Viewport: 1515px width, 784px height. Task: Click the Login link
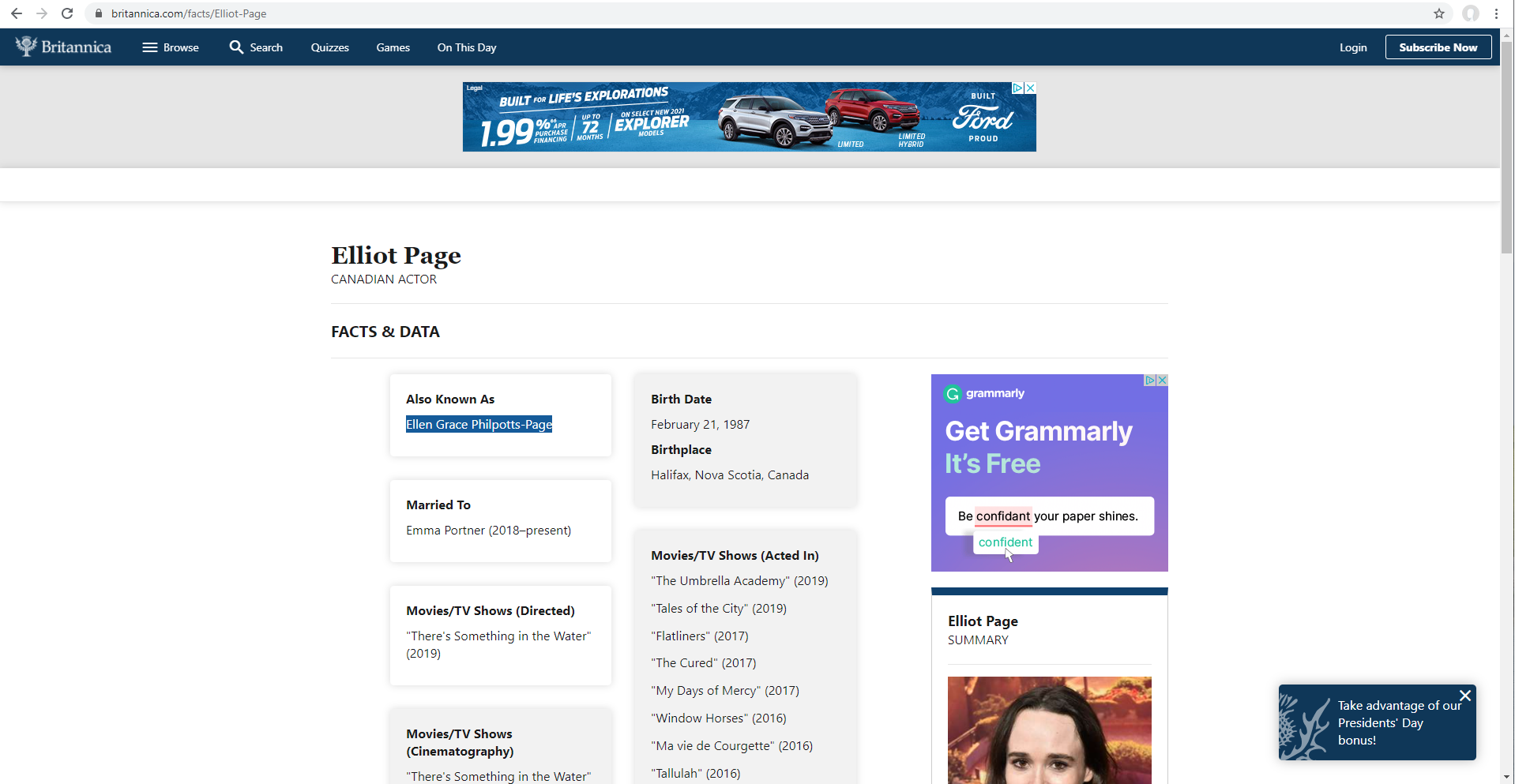pos(1353,47)
